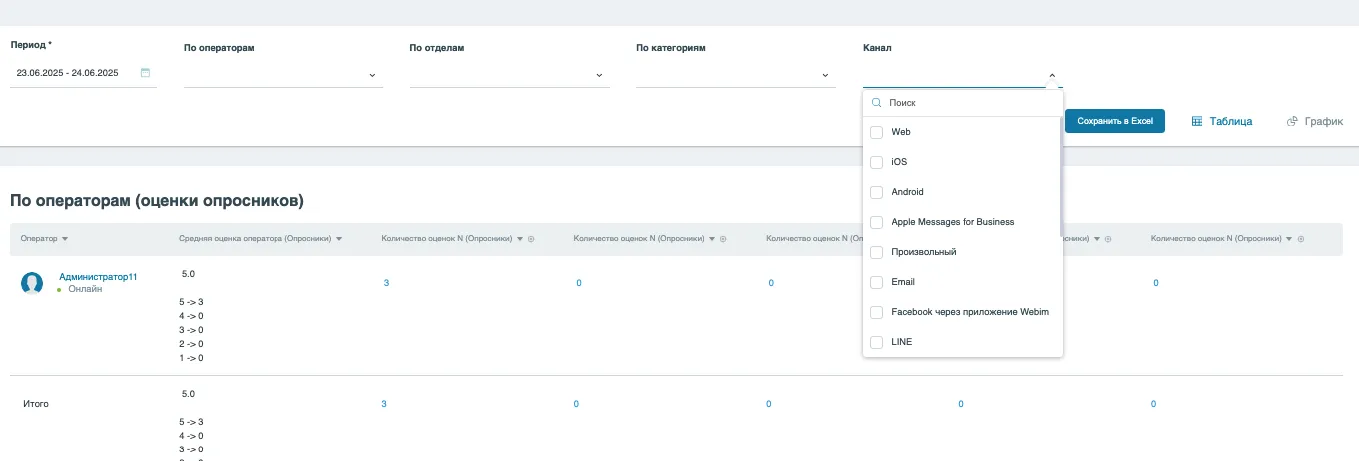
Task: Click Администратор11 operator avatar
Action: tap(32, 283)
